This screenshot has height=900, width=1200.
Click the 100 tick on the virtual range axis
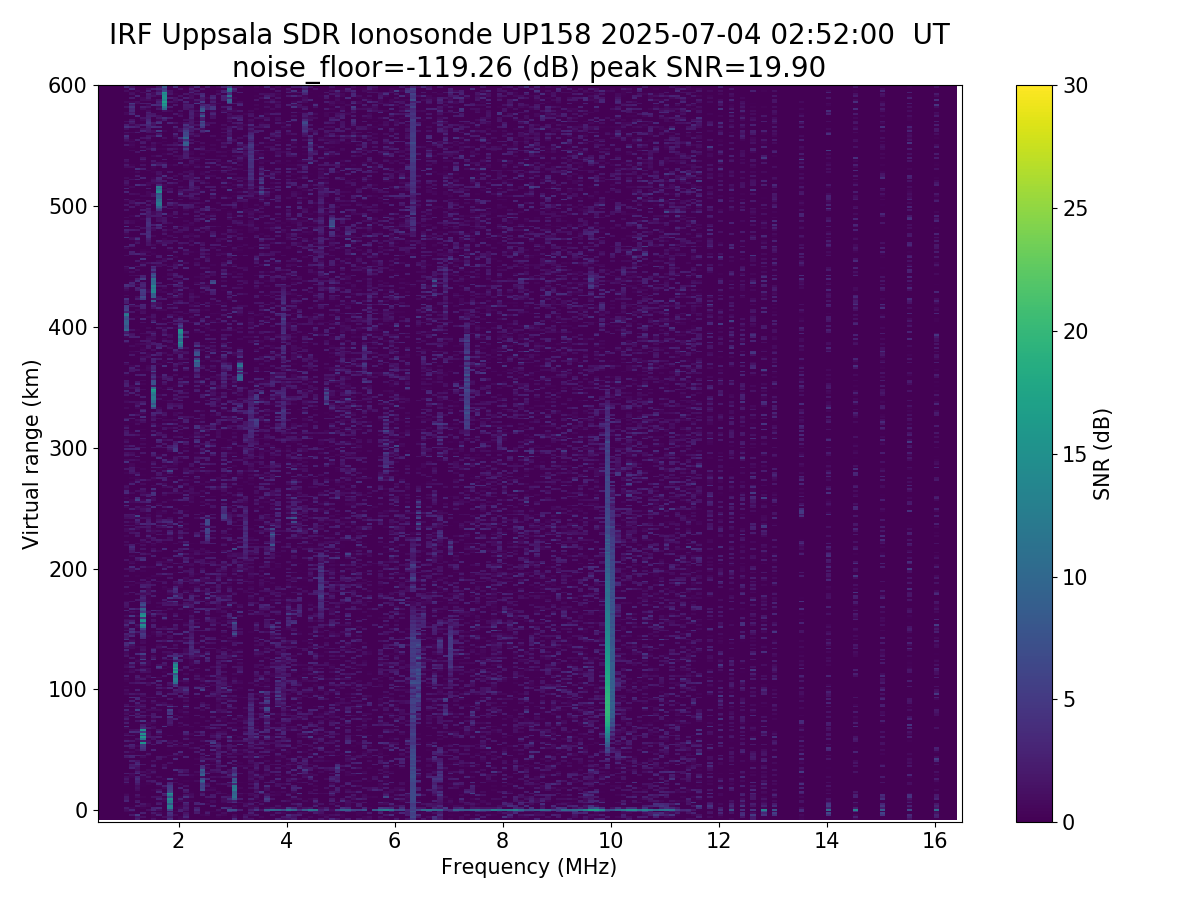pos(68,689)
